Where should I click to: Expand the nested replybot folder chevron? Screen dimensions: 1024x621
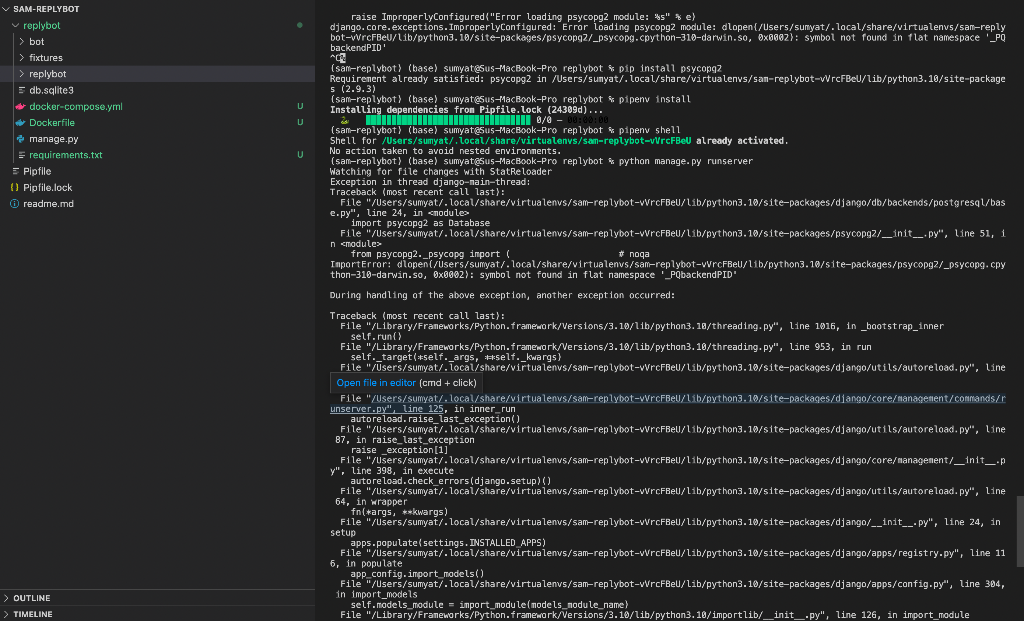click(22, 74)
